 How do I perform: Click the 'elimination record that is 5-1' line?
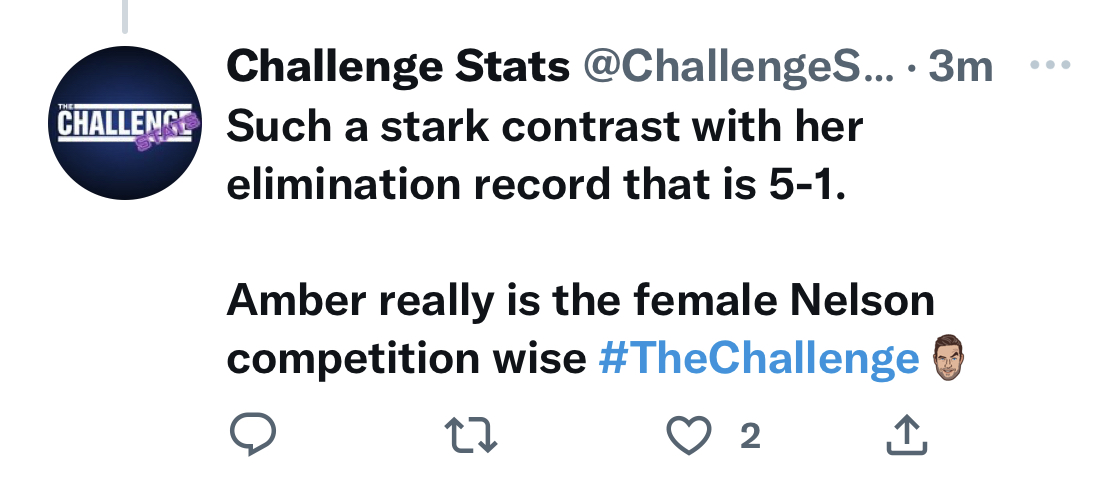tap(536, 184)
